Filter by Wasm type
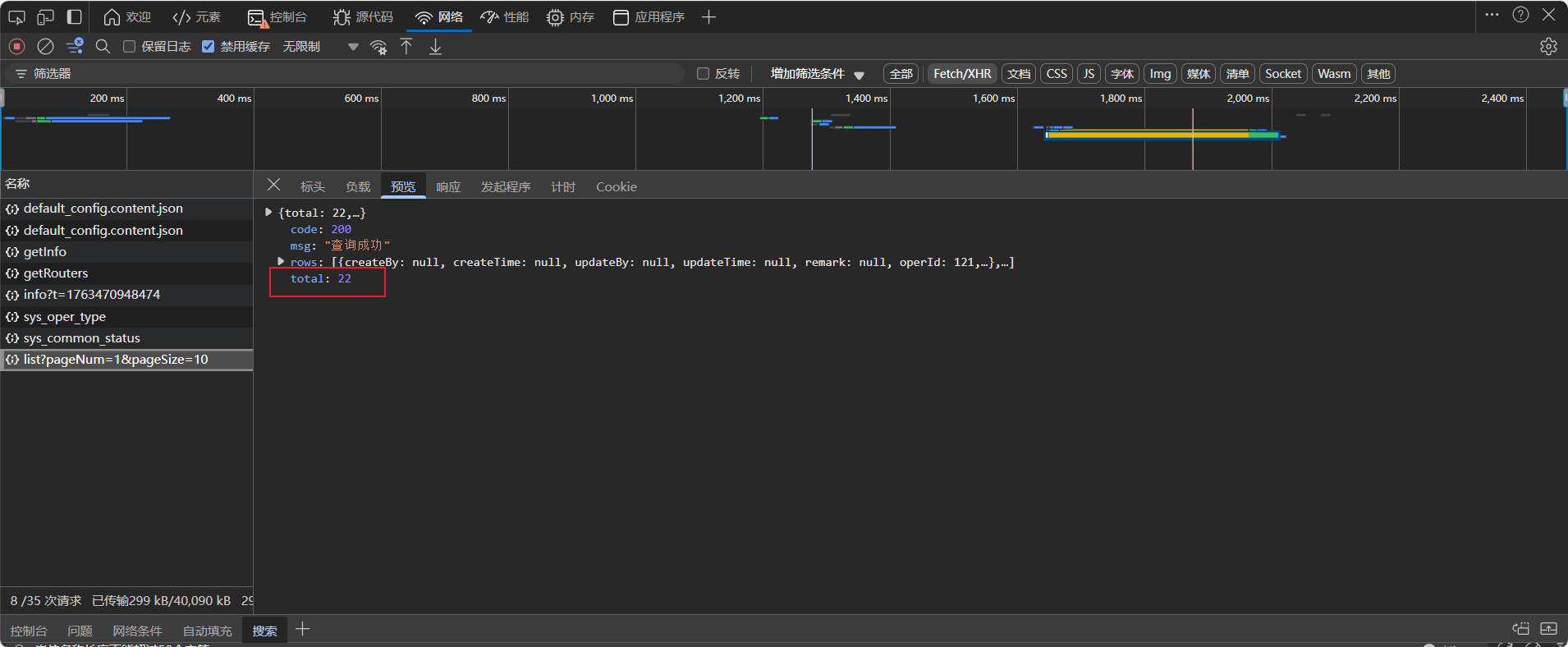Viewport: 1568px width, 647px height. [x=1334, y=73]
